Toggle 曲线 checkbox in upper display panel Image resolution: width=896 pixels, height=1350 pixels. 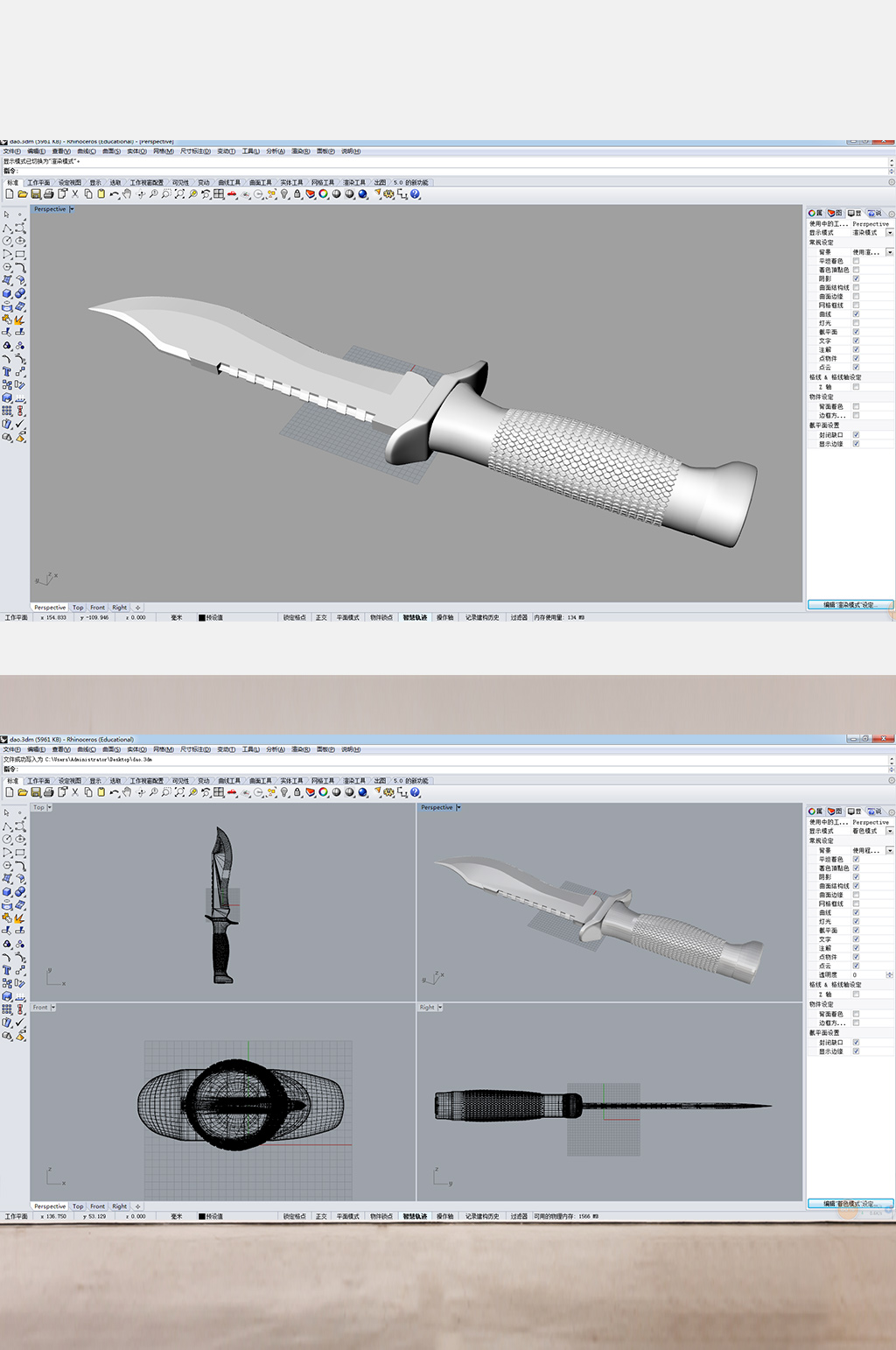856,314
